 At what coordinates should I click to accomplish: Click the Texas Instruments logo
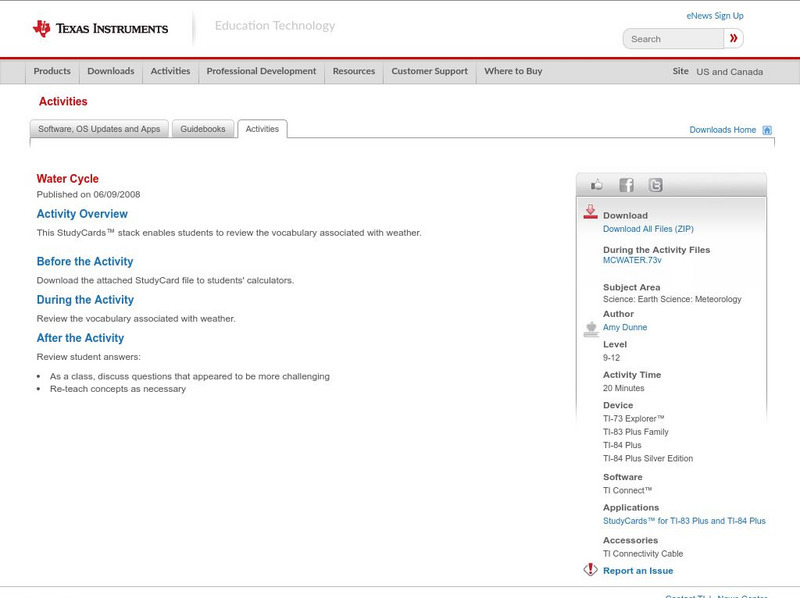click(100, 28)
